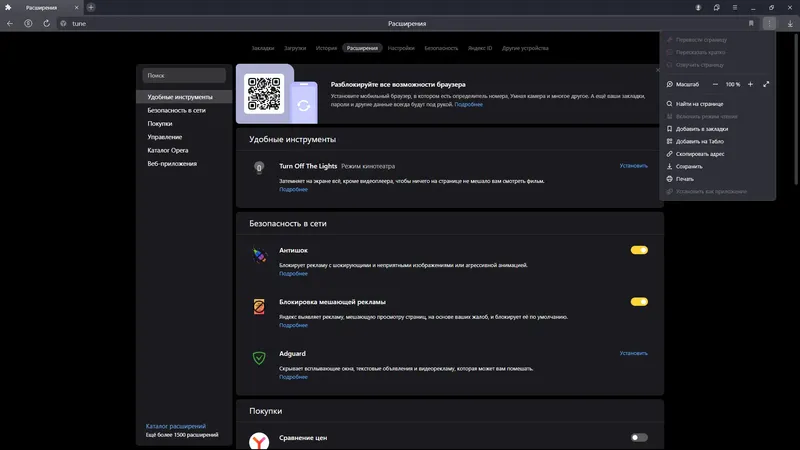Turn off Блокировка мешающей рекламы toggle
This screenshot has height=450, width=800.
click(x=639, y=302)
